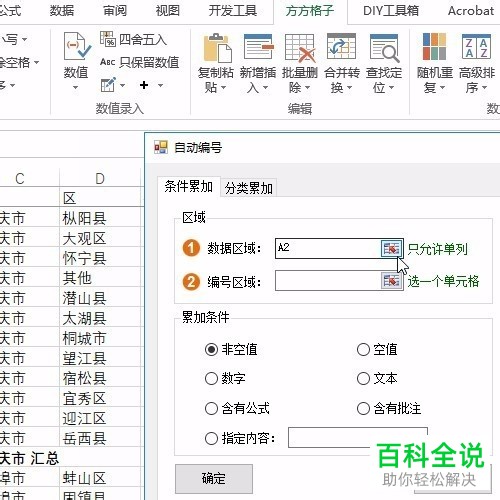Select the 非空值 radio button

click(211, 350)
